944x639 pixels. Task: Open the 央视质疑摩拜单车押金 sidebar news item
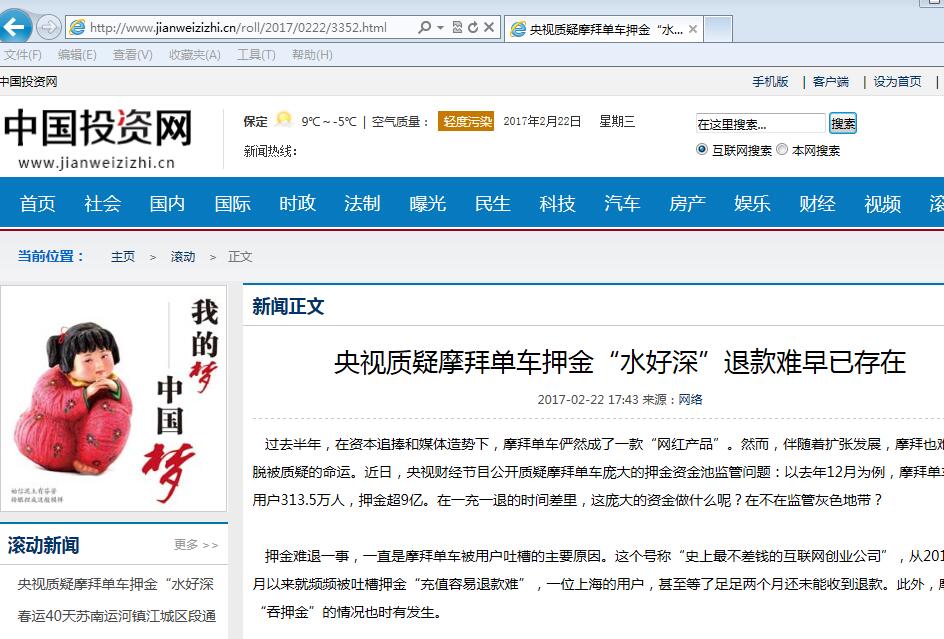(x=116, y=584)
